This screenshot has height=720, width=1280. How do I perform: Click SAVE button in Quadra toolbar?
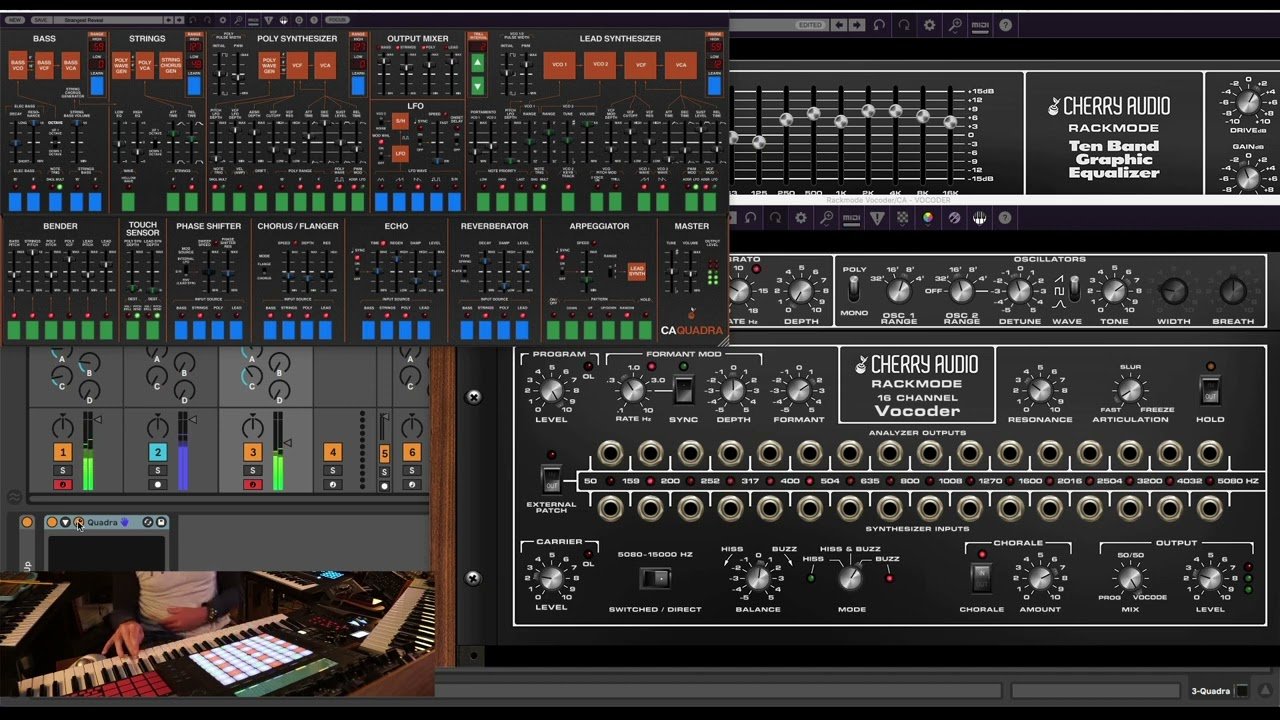(40, 19)
